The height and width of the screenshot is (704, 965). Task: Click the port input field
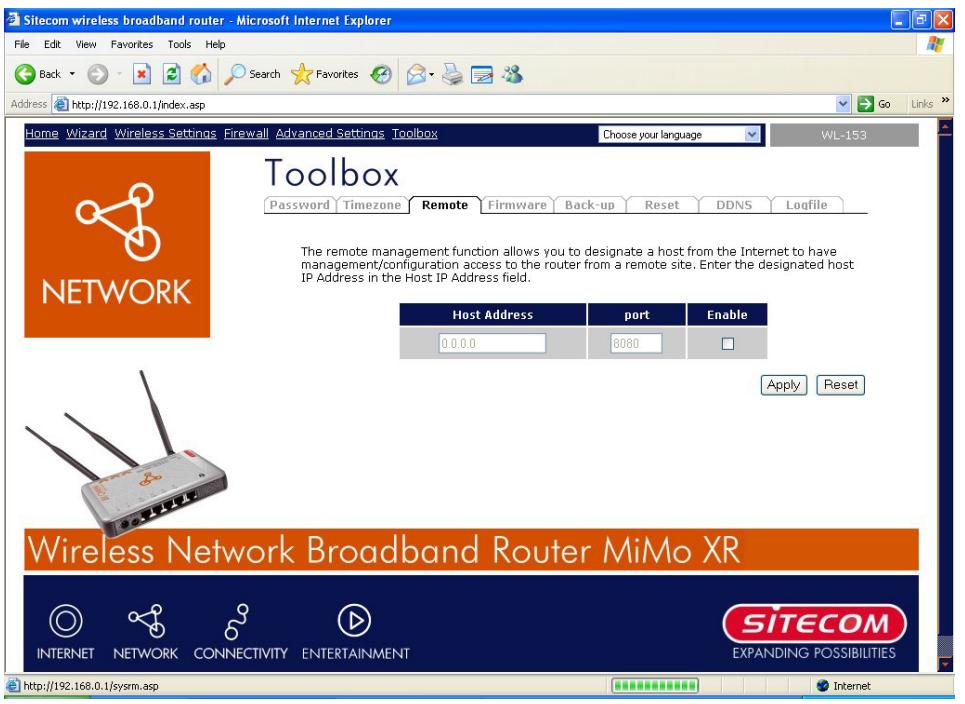coord(636,343)
